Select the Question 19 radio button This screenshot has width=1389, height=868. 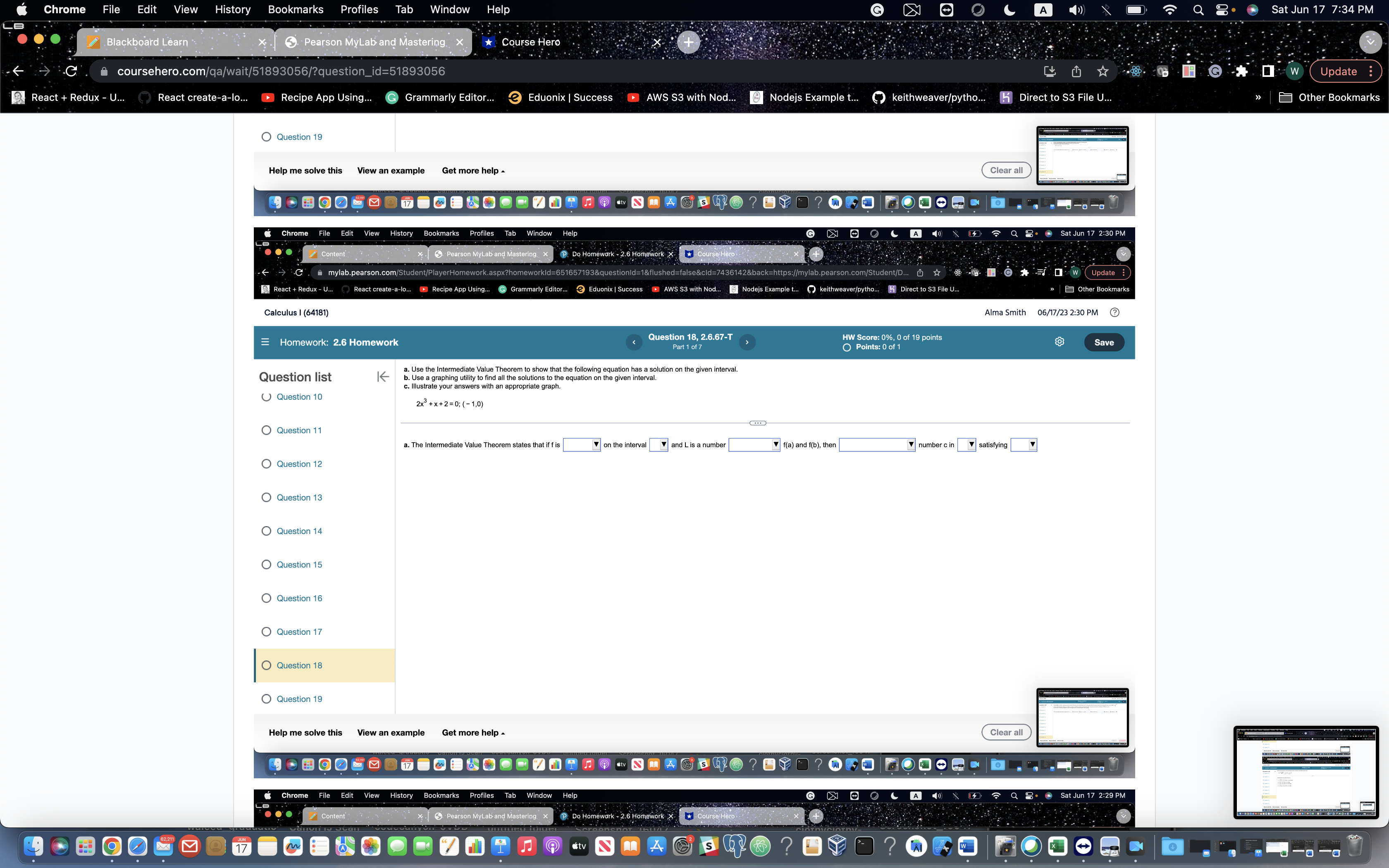point(266,699)
